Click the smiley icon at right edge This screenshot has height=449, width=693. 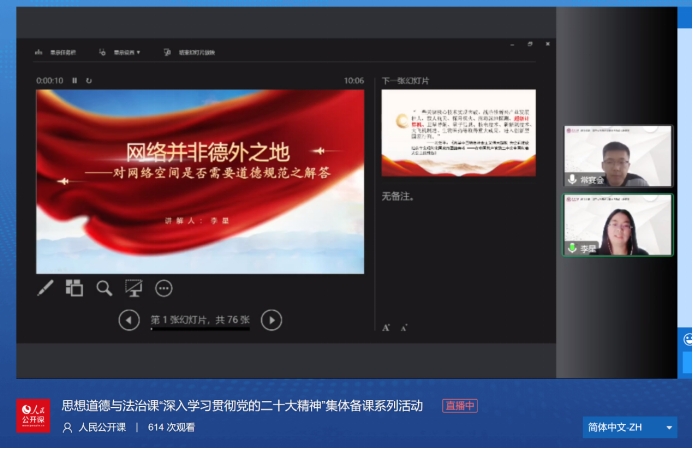tap(688, 339)
